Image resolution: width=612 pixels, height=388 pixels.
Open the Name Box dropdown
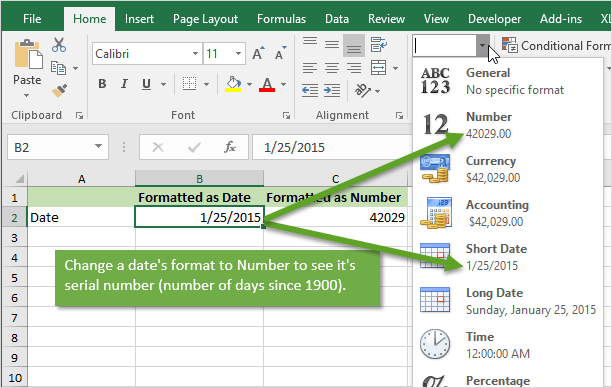pyautogui.click(x=98, y=147)
